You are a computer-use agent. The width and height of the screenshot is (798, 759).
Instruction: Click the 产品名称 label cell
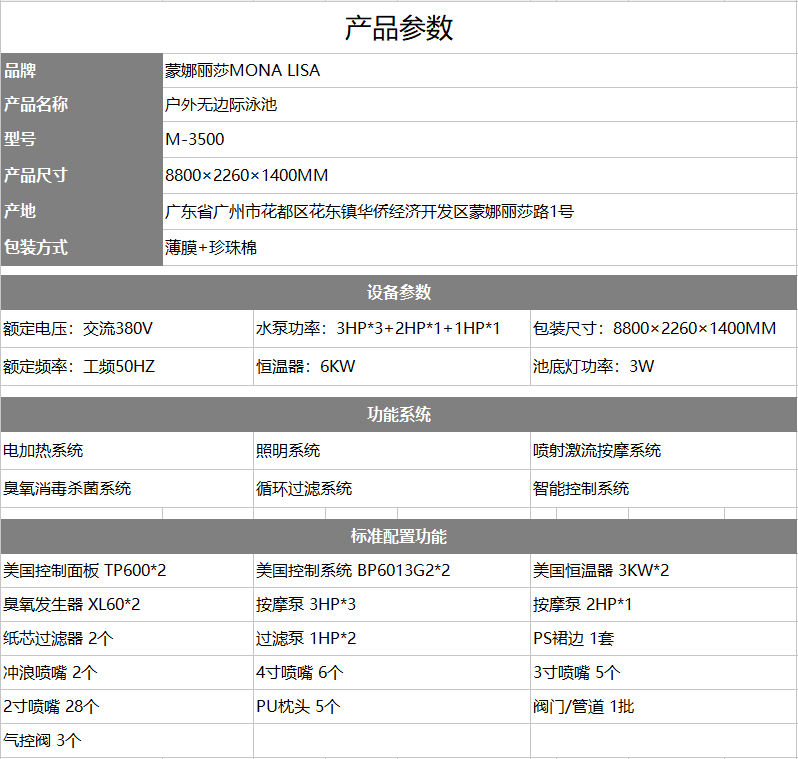point(36,105)
